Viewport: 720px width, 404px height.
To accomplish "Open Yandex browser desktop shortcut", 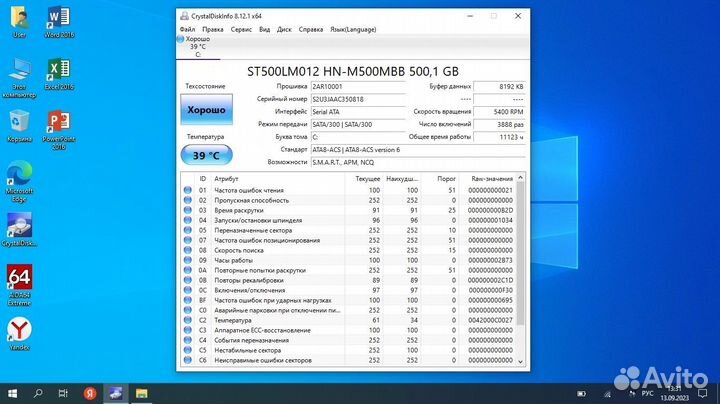I will tap(19, 333).
